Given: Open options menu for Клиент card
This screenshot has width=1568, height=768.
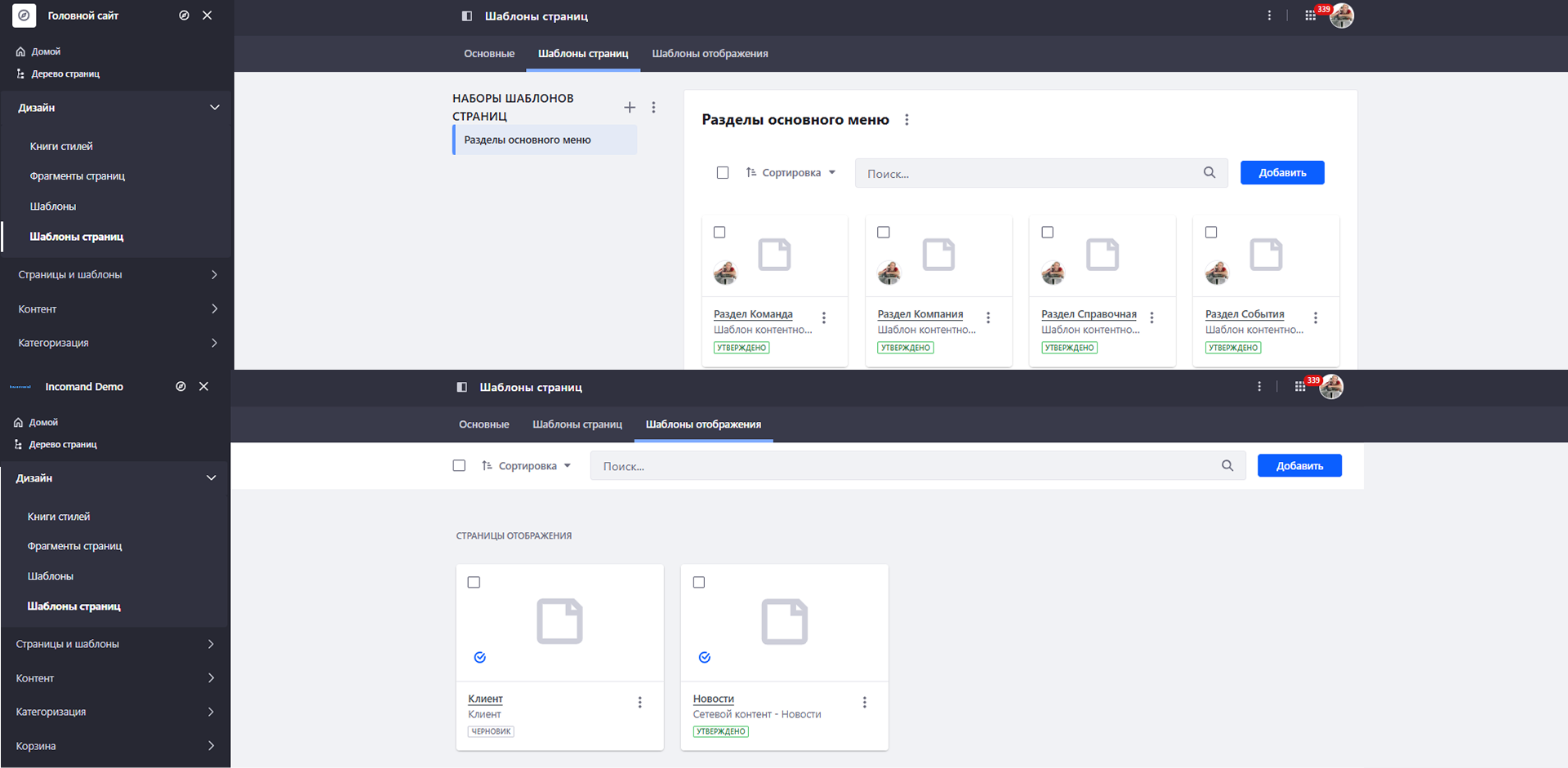Looking at the screenshot, I should coord(639,702).
